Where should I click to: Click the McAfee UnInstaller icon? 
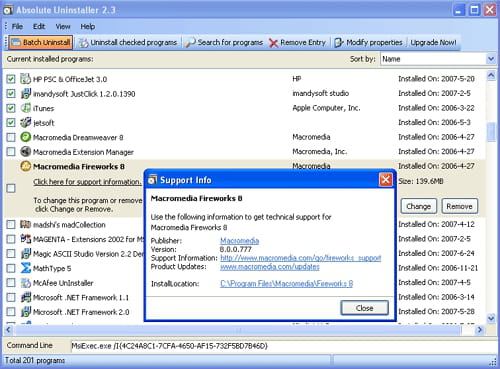tap(25, 283)
